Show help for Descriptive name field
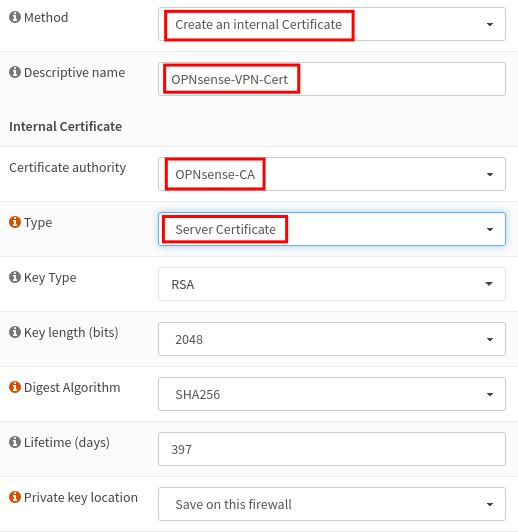The image size is (518, 532). [x=15, y=72]
